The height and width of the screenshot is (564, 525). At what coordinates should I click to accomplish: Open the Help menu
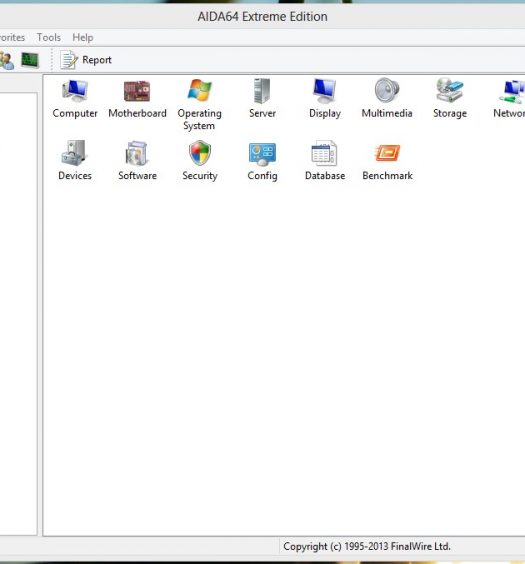click(x=83, y=37)
